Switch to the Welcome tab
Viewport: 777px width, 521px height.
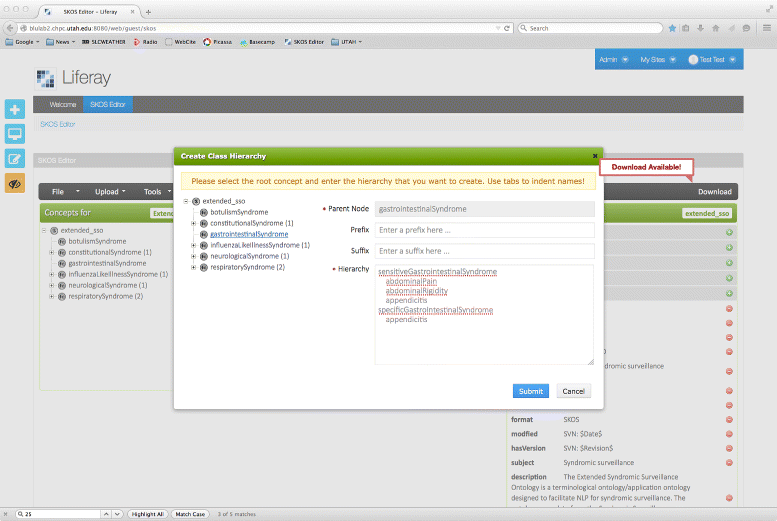(x=63, y=104)
